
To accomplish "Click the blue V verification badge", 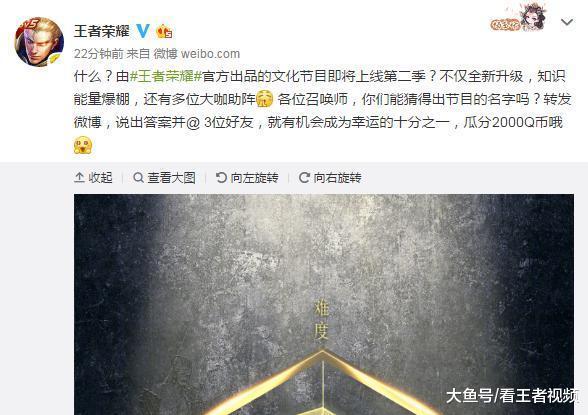I will [142, 31].
